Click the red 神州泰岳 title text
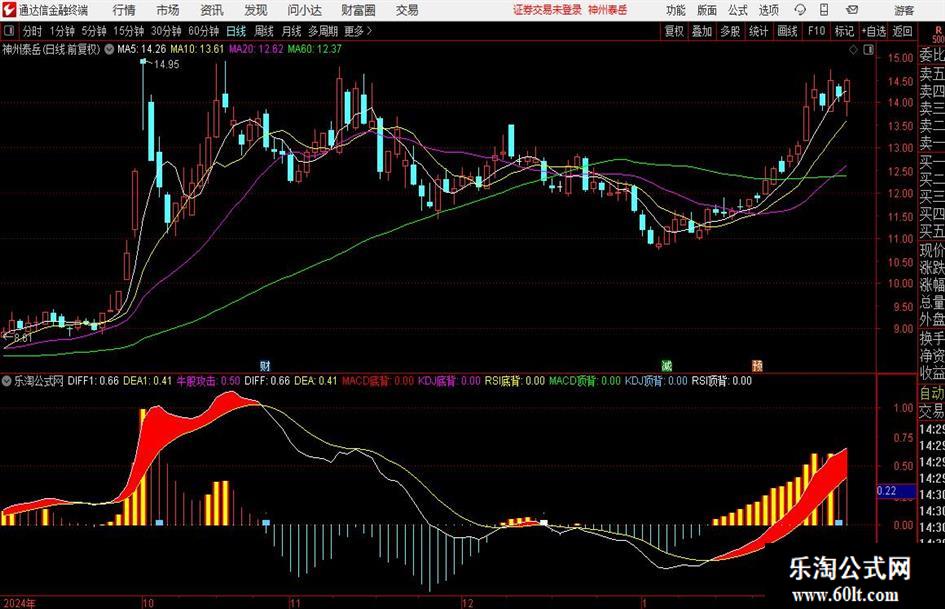The height and width of the screenshot is (609, 945). [x=608, y=10]
